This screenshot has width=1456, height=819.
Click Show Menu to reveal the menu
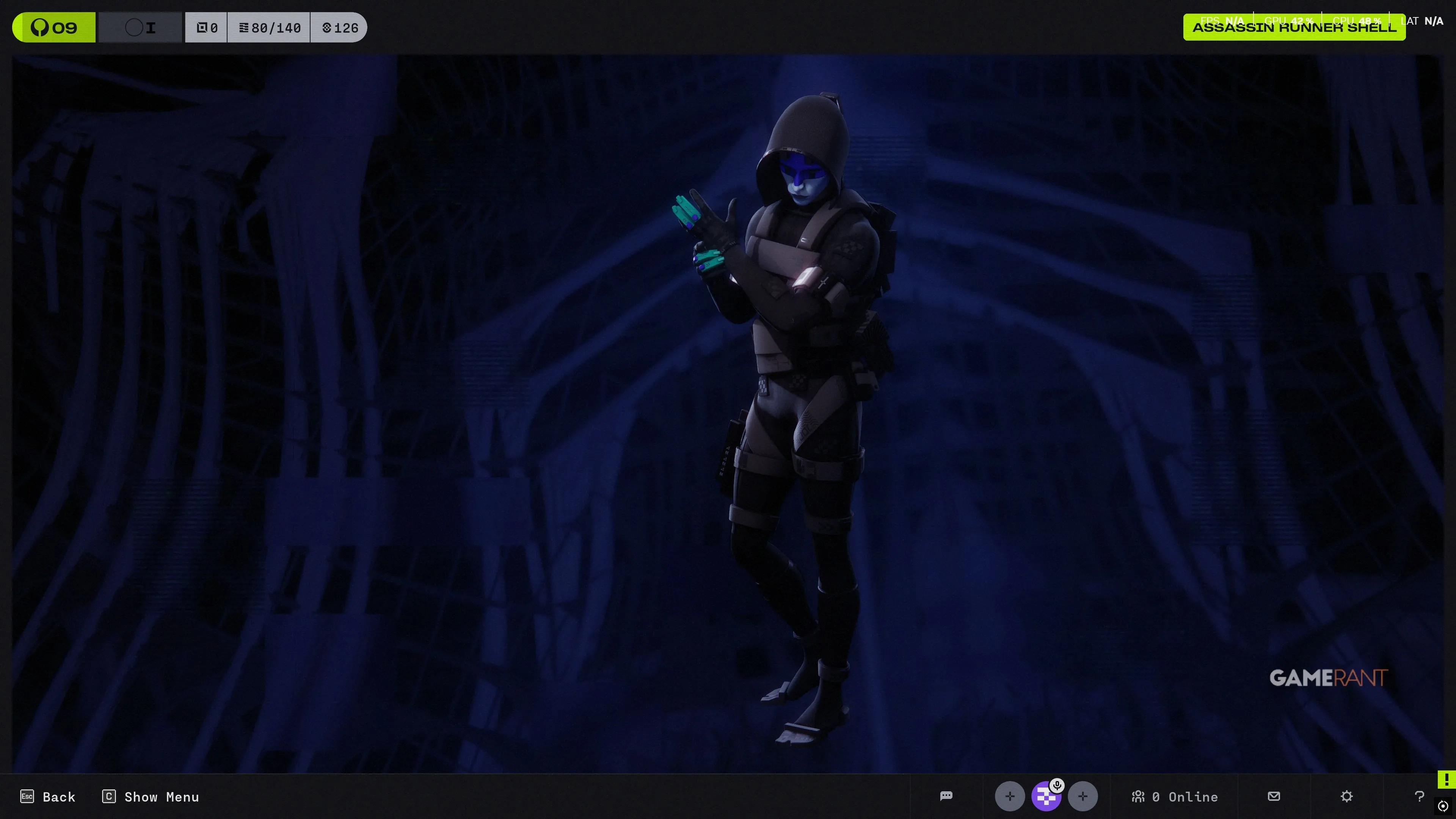[x=151, y=796]
